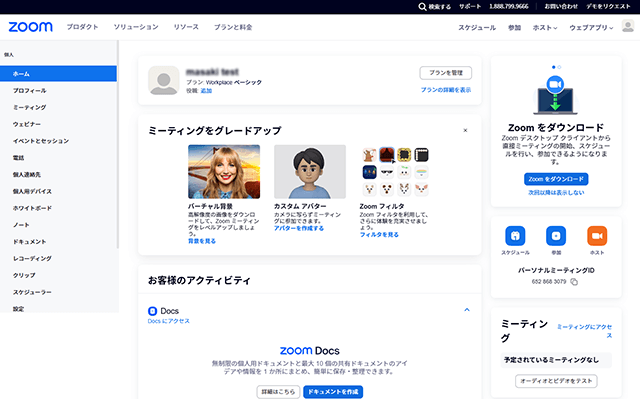
Task: Open the ウェブアプリ dropdown menu
Action: [591, 28]
